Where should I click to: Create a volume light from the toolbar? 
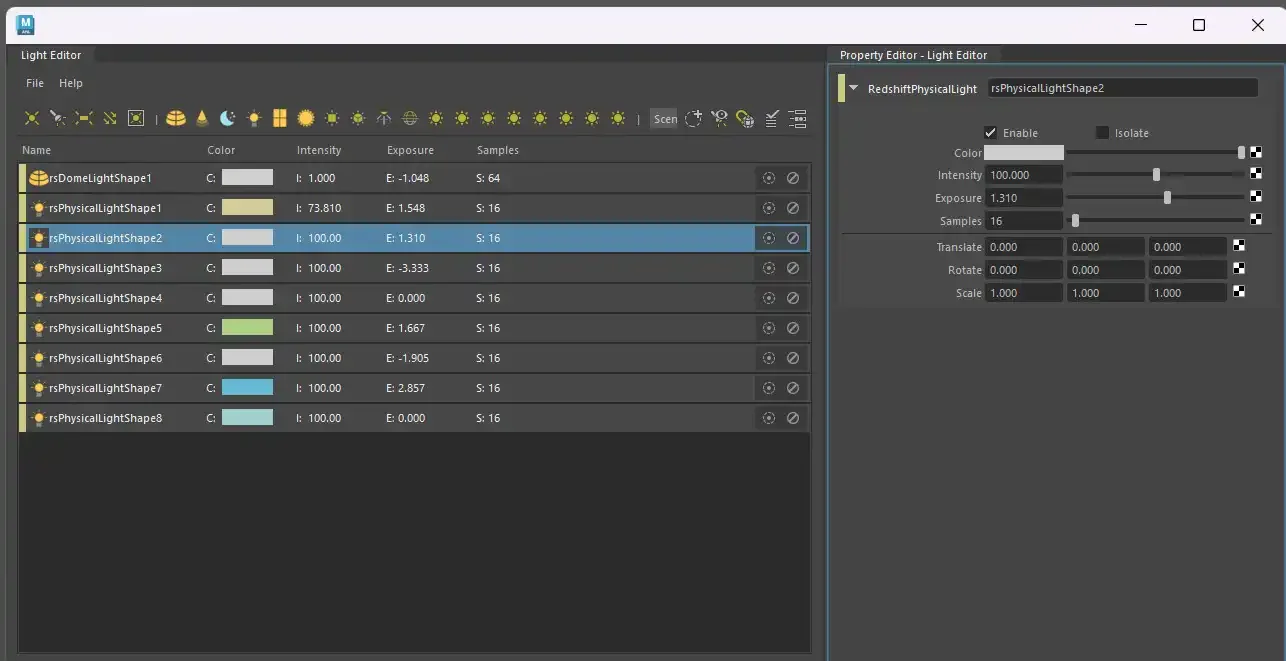(136, 118)
